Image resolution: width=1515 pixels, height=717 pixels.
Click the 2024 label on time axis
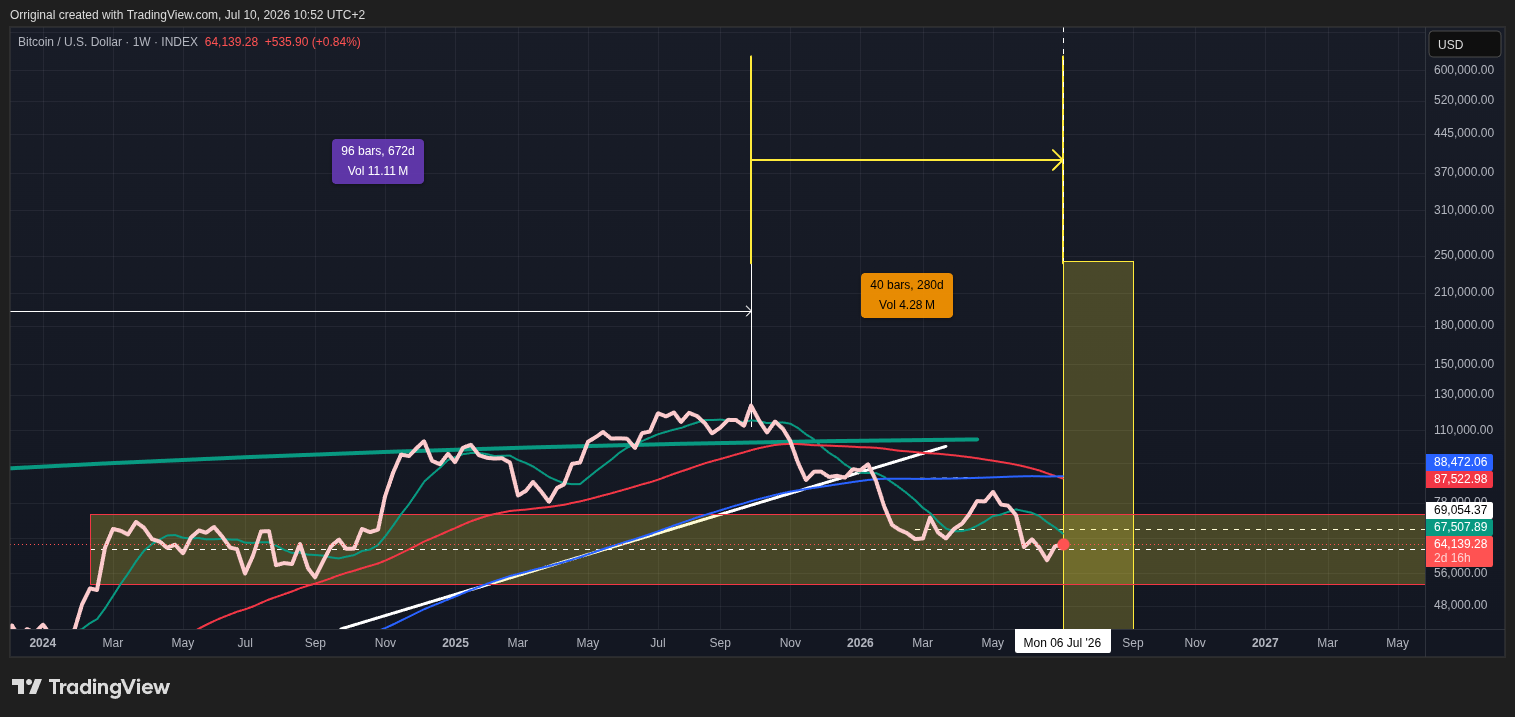tap(43, 643)
